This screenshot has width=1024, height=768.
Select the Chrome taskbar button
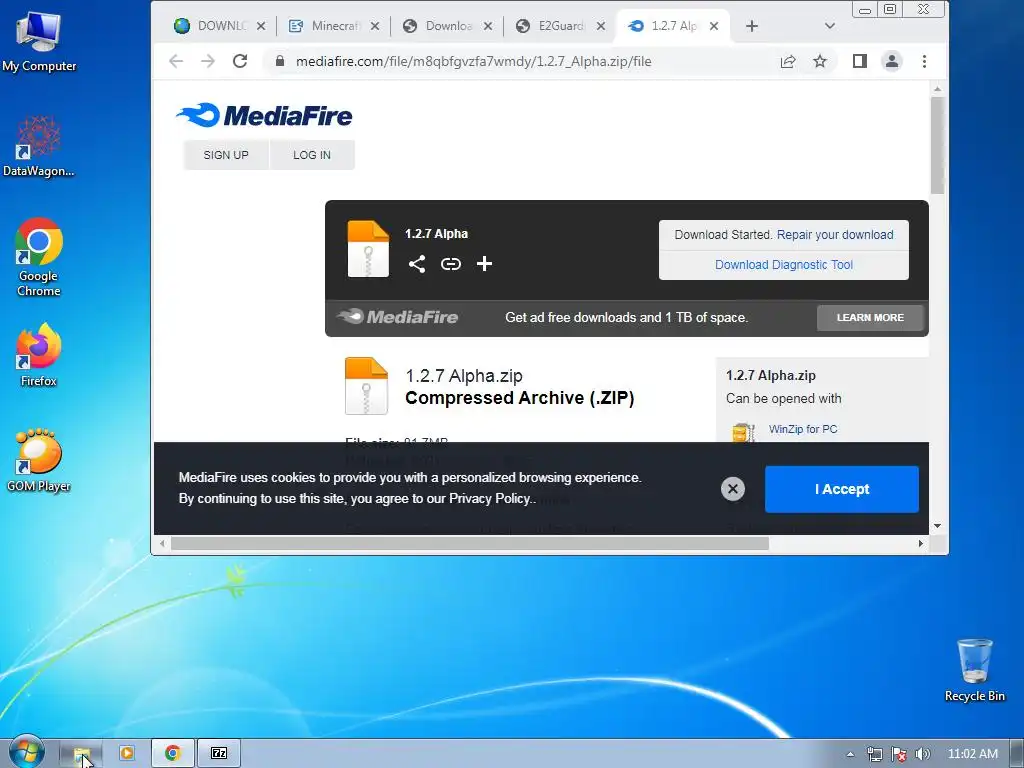click(172, 753)
